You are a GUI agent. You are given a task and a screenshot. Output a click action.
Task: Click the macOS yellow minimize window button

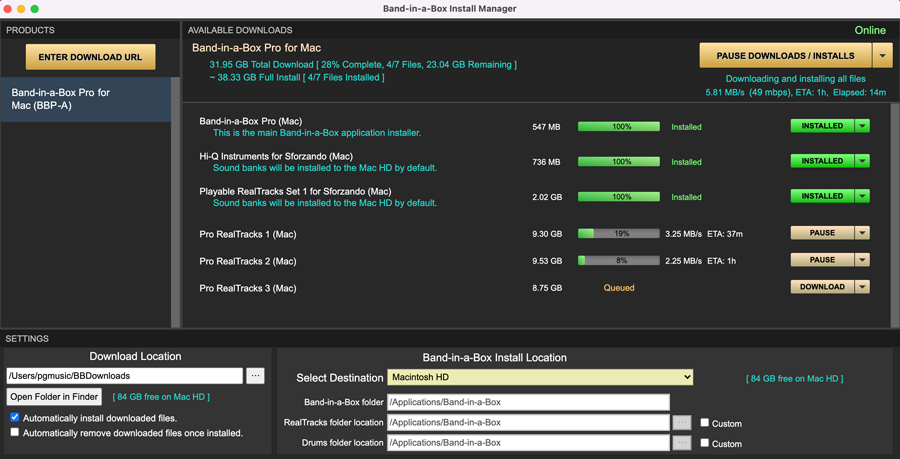tap(21, 9)
